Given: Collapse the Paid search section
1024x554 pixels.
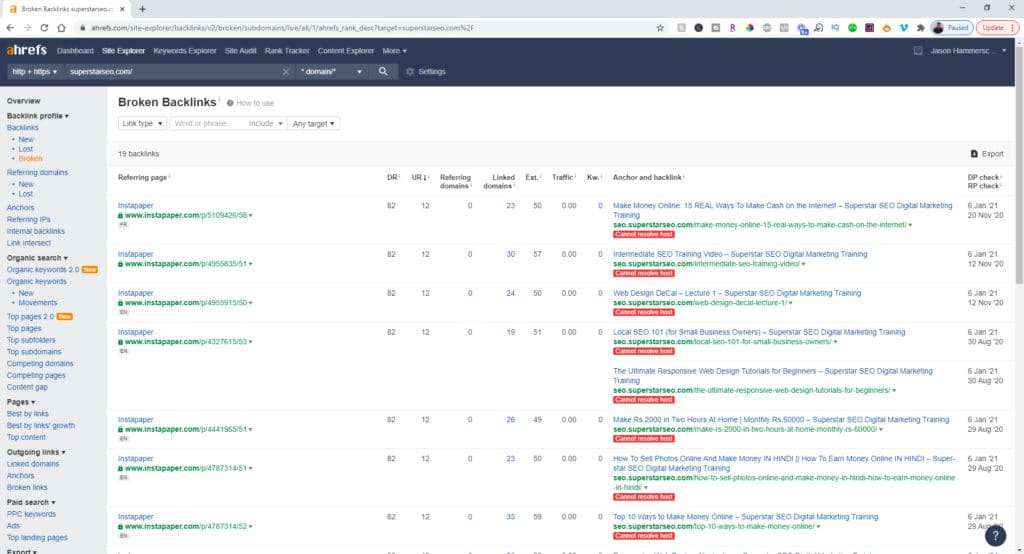Looking at the screenshot, I should click(31, 502).
